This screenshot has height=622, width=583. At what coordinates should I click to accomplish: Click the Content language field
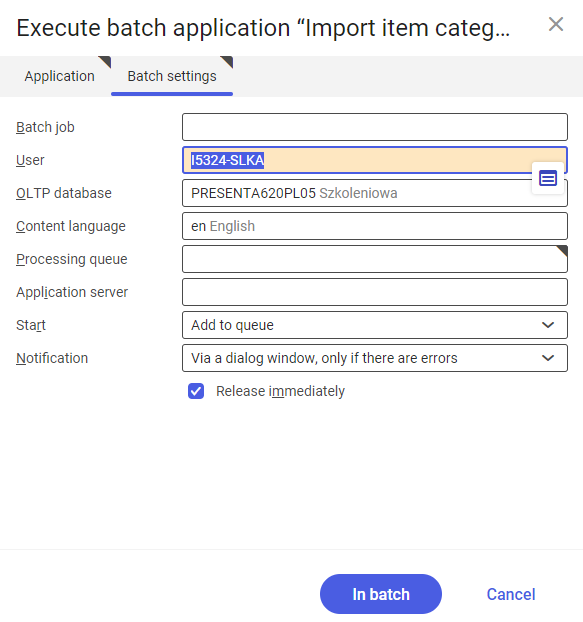pos(375,226)
